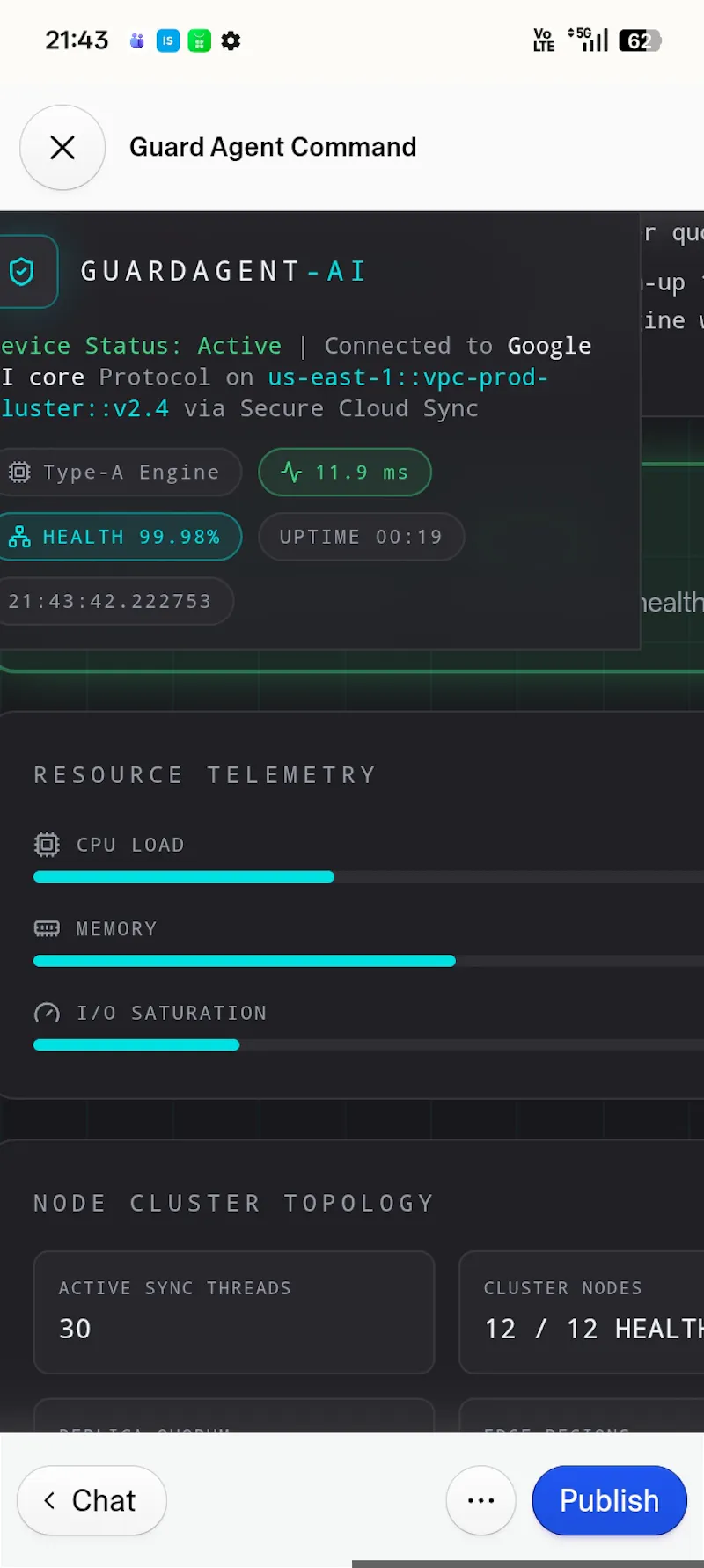Click the CPU Load progress bar
Screen dimensions: 704x1568
pyautogui.click(x=369, y=876)
